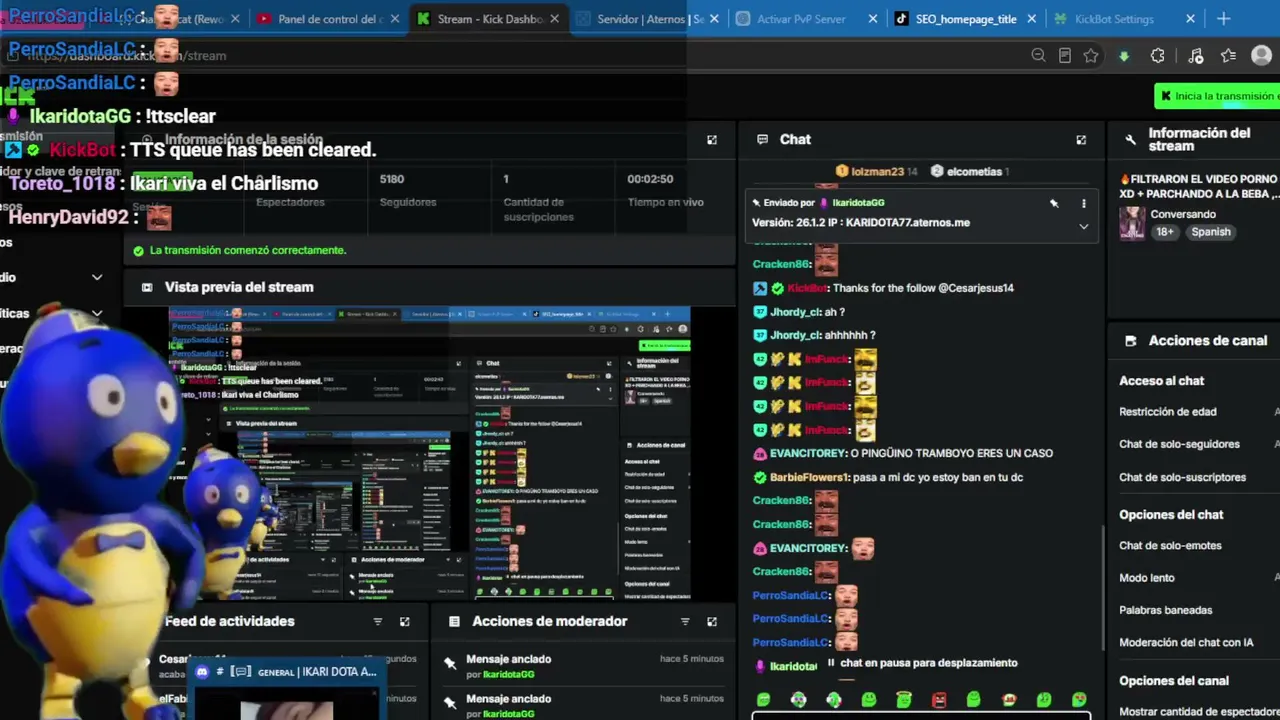Viewport: 1280px width, 720px height.
Task: Open the browser extensions puzzle icon
Action: tap(1158, 56)
